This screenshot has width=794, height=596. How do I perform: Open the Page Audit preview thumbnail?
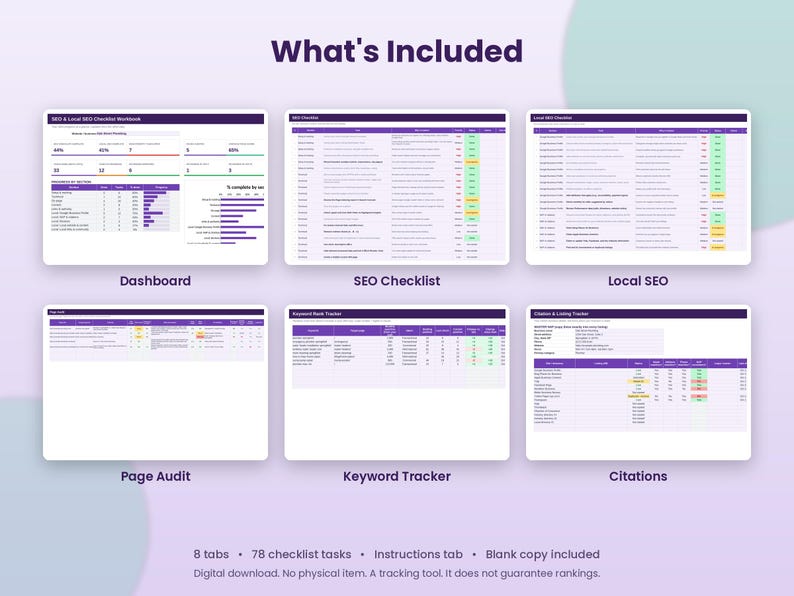pyautogui.click(x=155, y=382)
